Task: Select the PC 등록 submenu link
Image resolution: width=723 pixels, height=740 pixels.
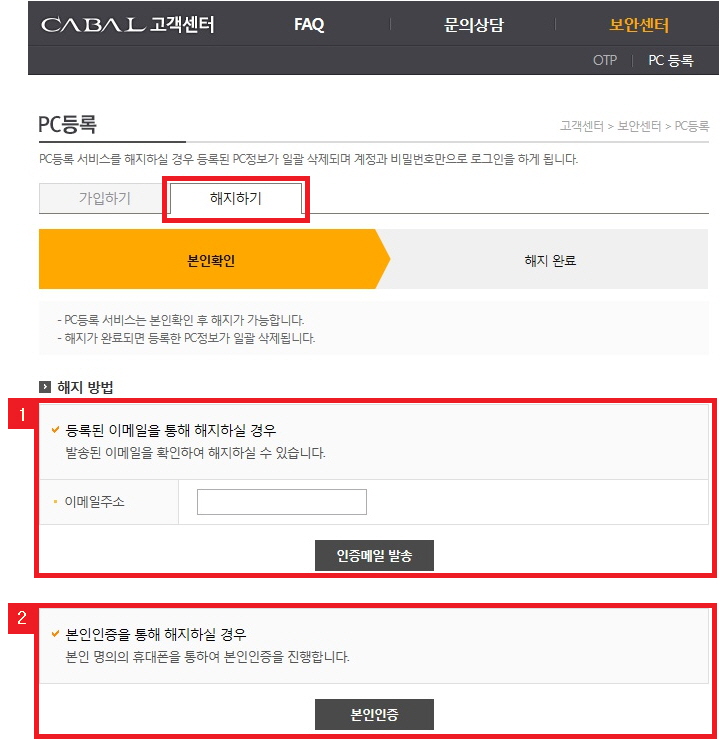Action: click(x=670, y=60)
